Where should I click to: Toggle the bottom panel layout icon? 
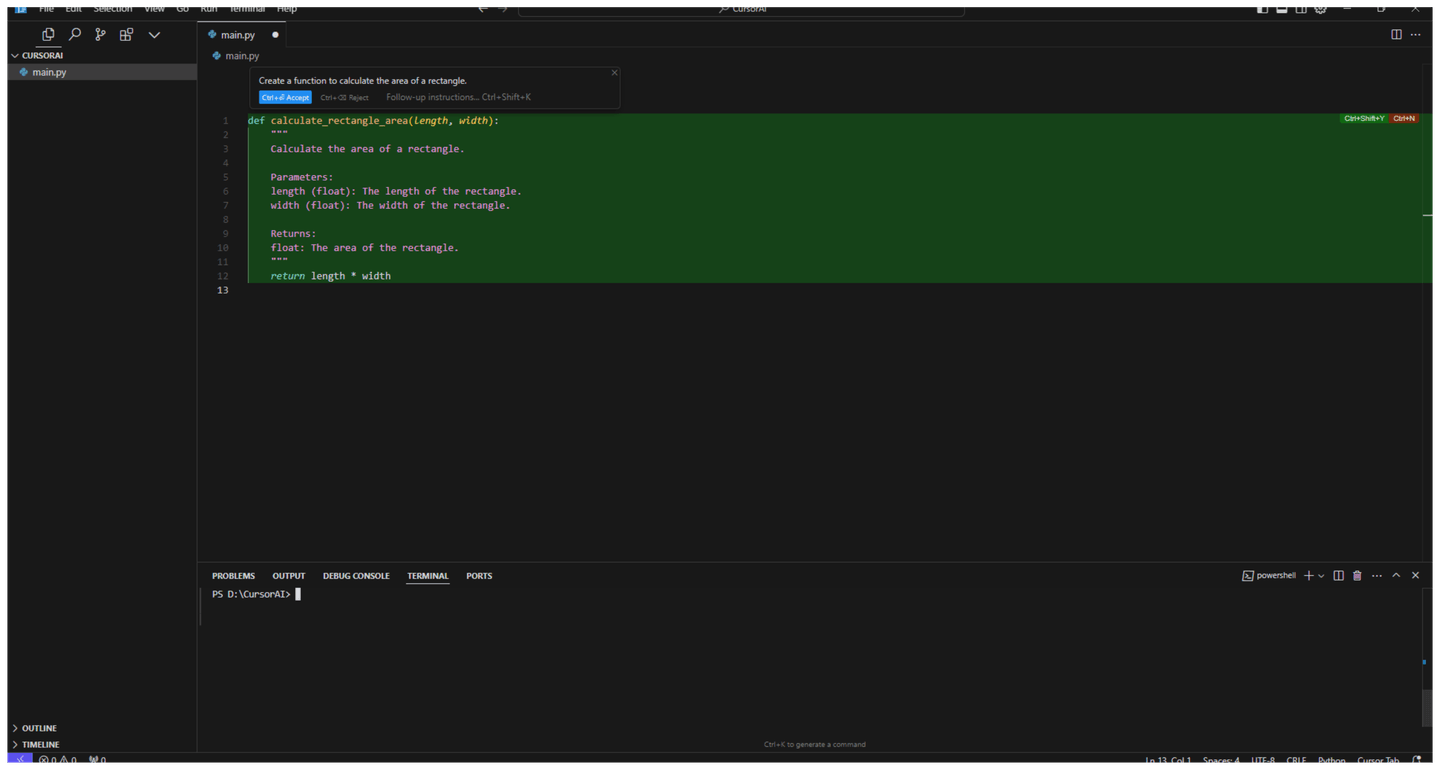tap(1281, 8)
